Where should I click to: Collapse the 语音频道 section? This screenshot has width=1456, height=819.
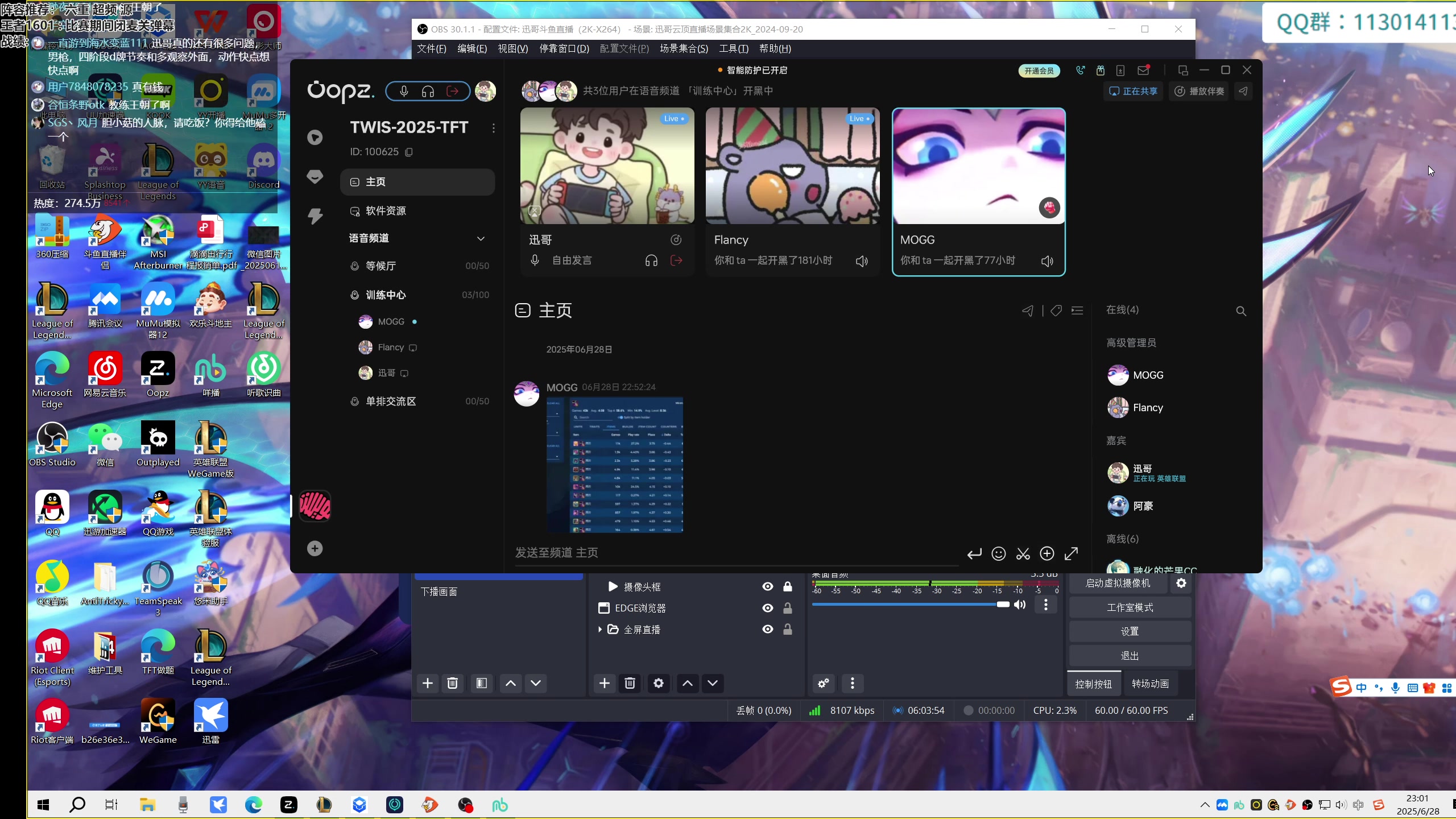coord(481,238)
